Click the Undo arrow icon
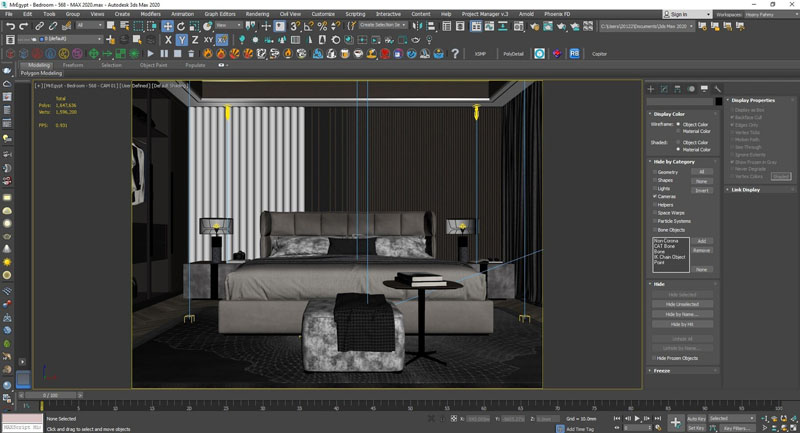The height and width of the screenshot is (433, 800). point(10,26)
